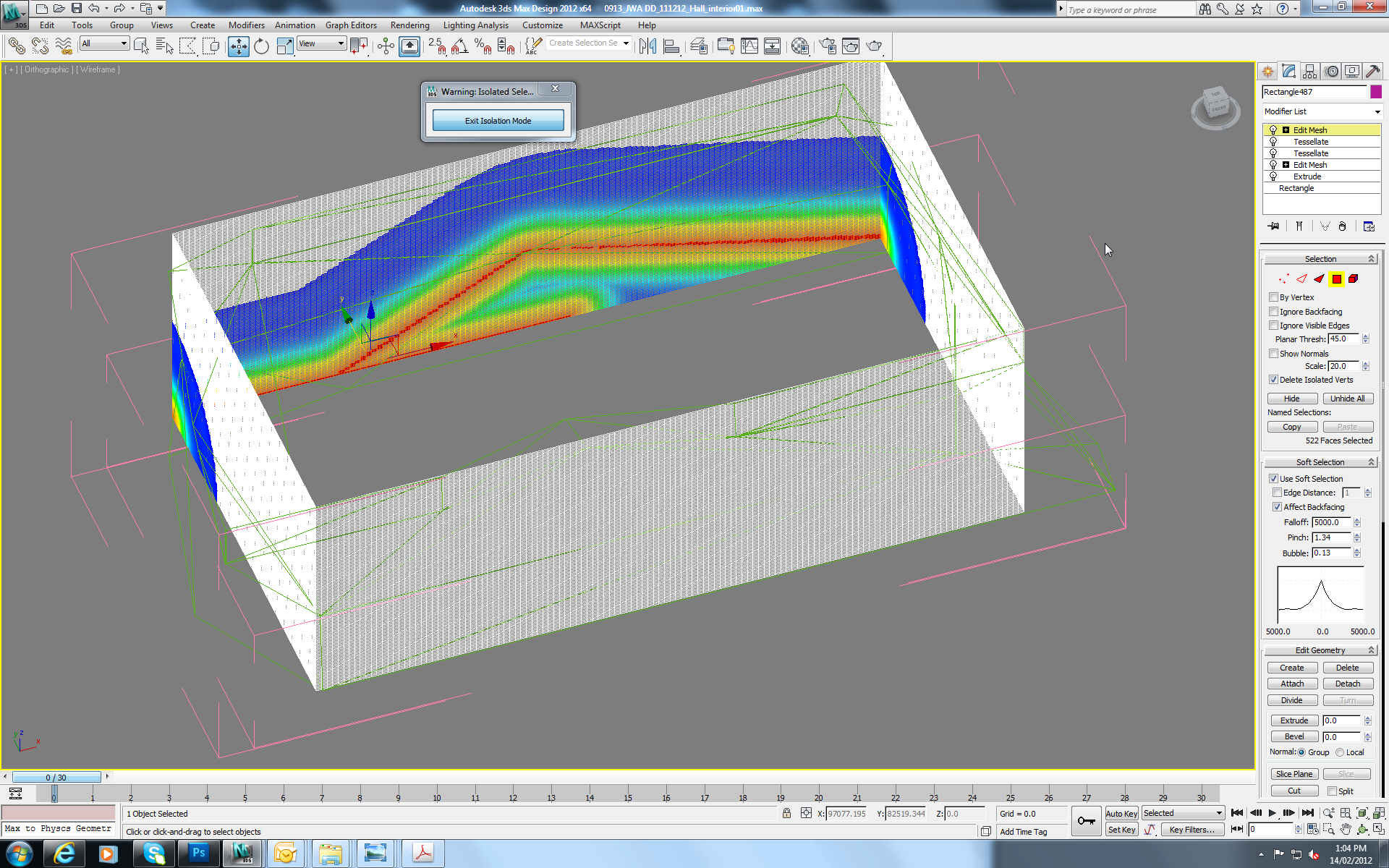
Task: Click the time slider 0 / 30
Action: pos(56,778)
